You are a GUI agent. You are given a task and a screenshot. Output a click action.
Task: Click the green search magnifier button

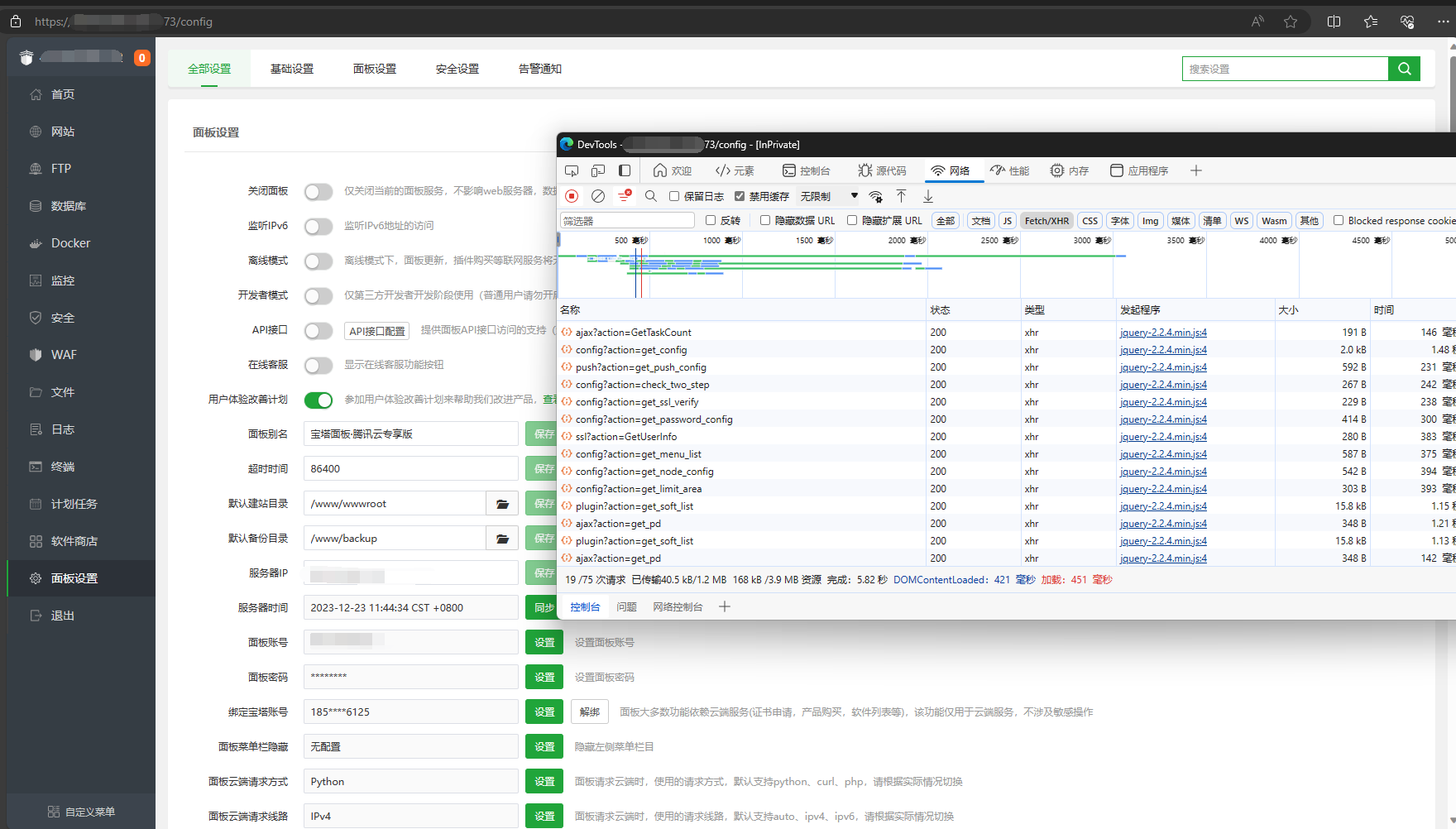(x=1404, y=69)
